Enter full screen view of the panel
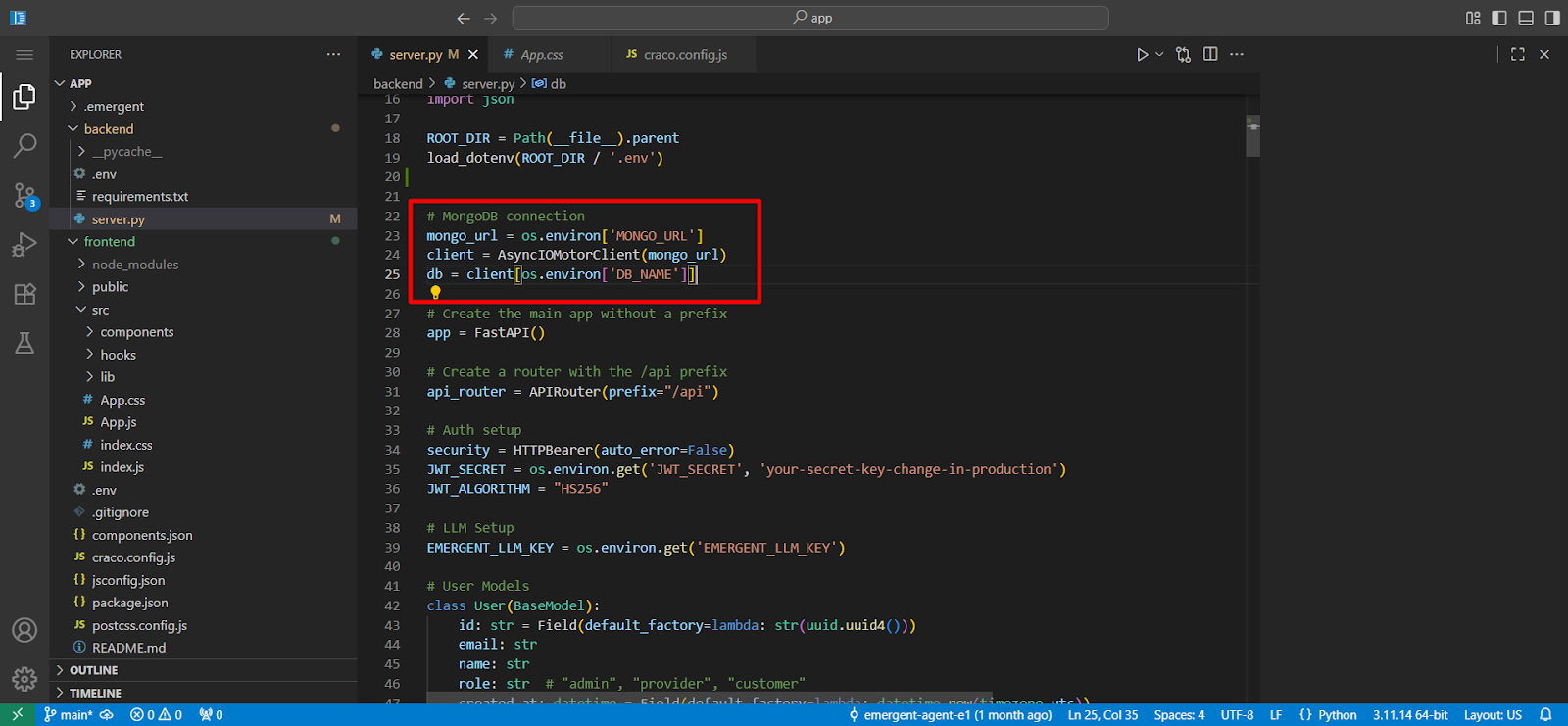The image size is (1568, 726). point(1518,54)
